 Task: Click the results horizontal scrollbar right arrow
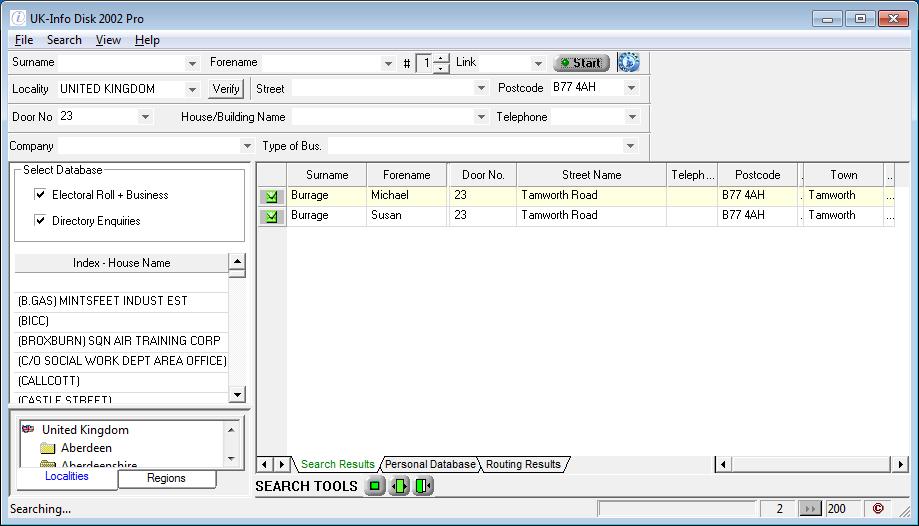click(x=901, y=465)
